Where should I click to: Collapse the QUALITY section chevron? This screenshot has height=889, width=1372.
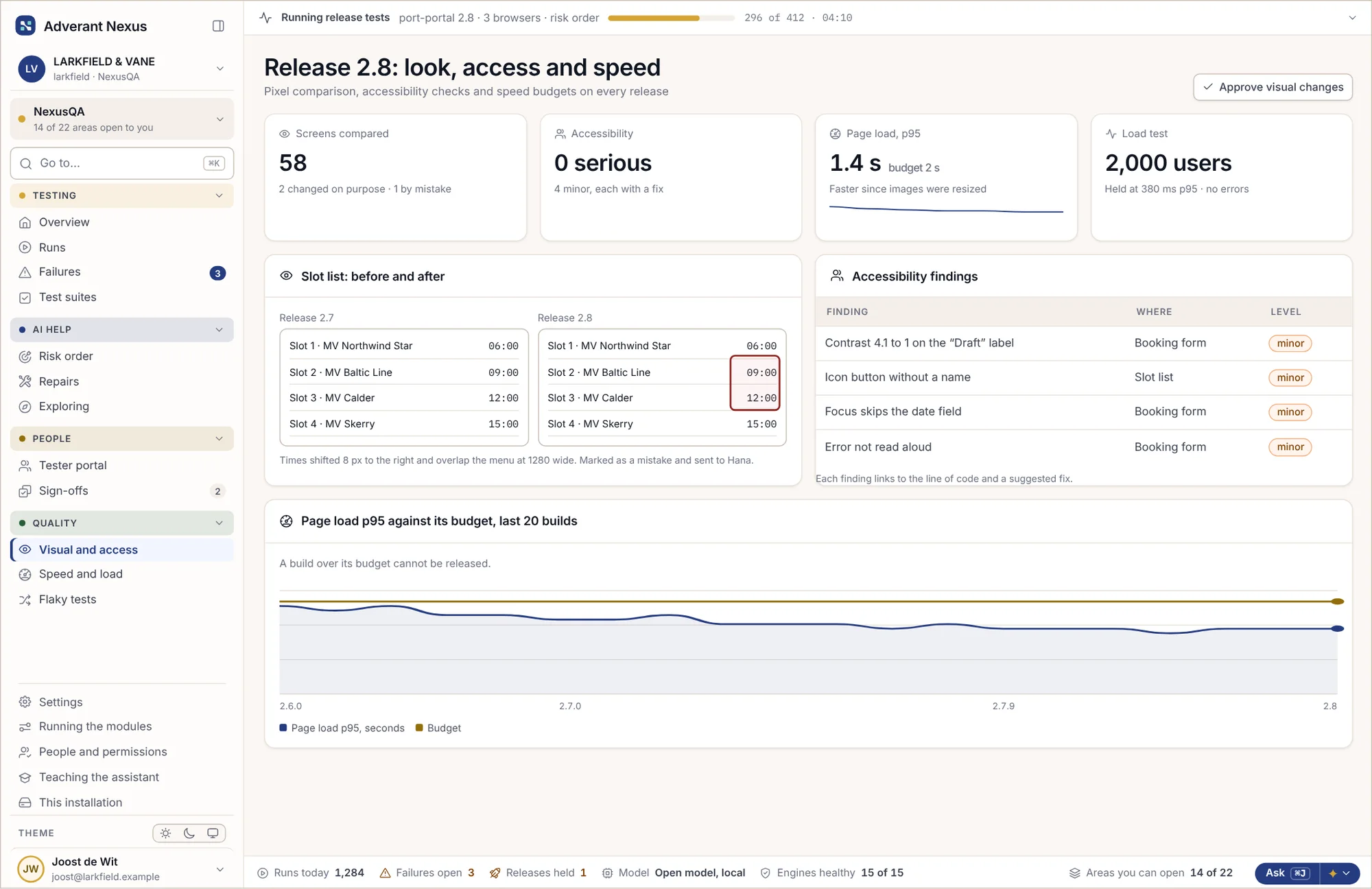pos(219,523)
